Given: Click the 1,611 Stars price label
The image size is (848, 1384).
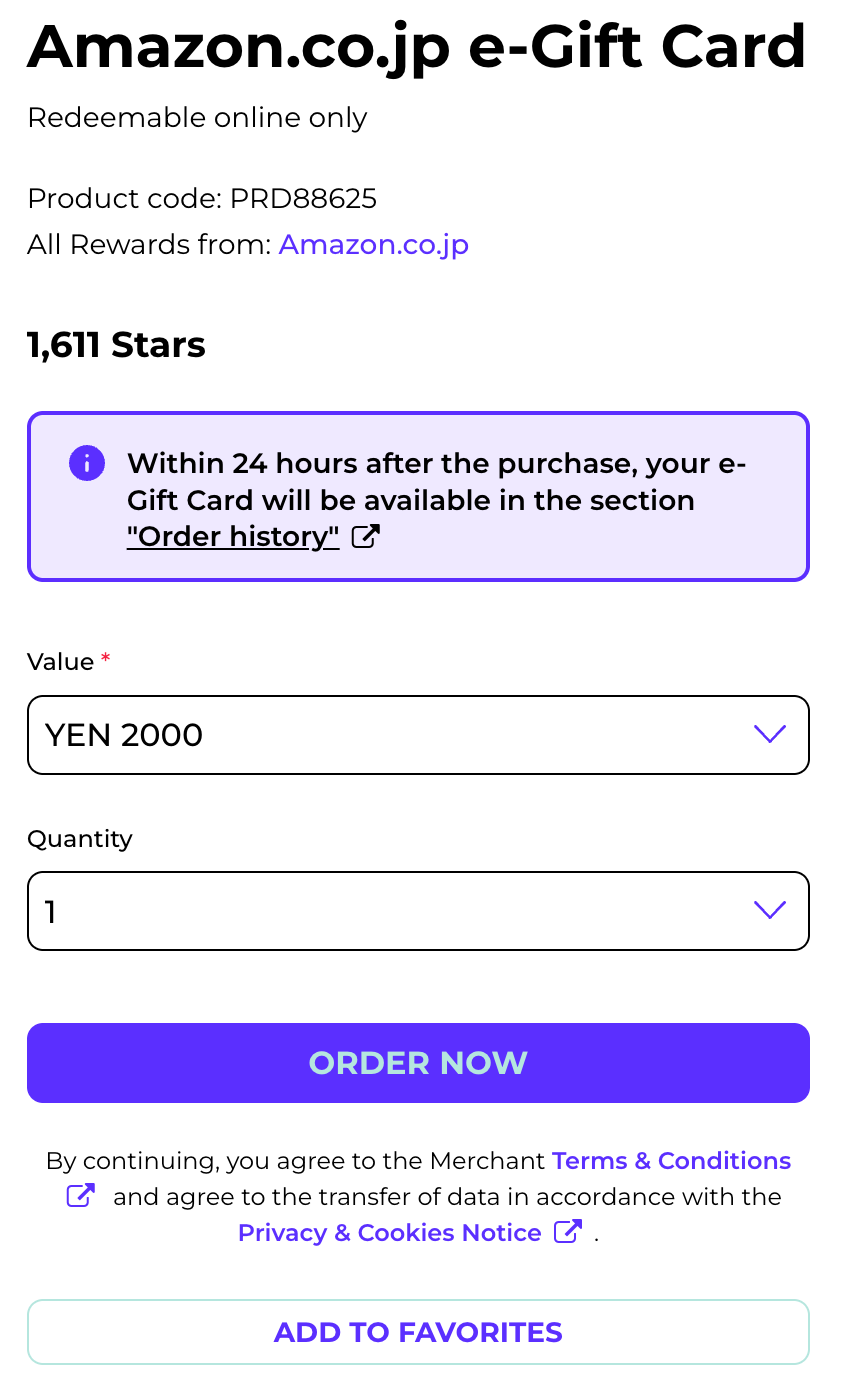Looking at the screenshot, I should 116,345.
